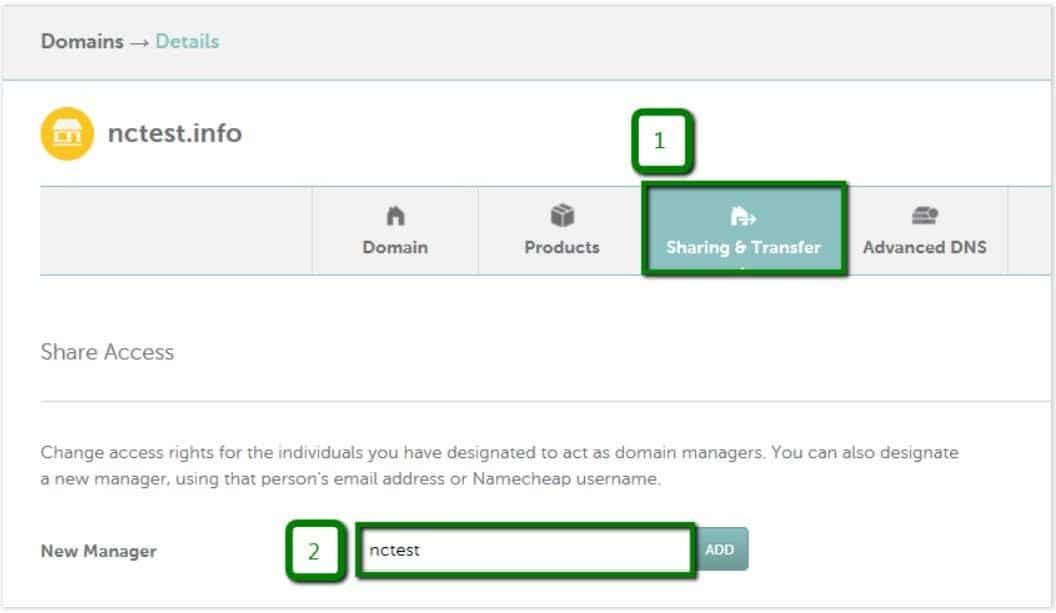This screenshot has height=613, width=1056.
Task: Open the Domain tab
Action: [x=395, y=231]
